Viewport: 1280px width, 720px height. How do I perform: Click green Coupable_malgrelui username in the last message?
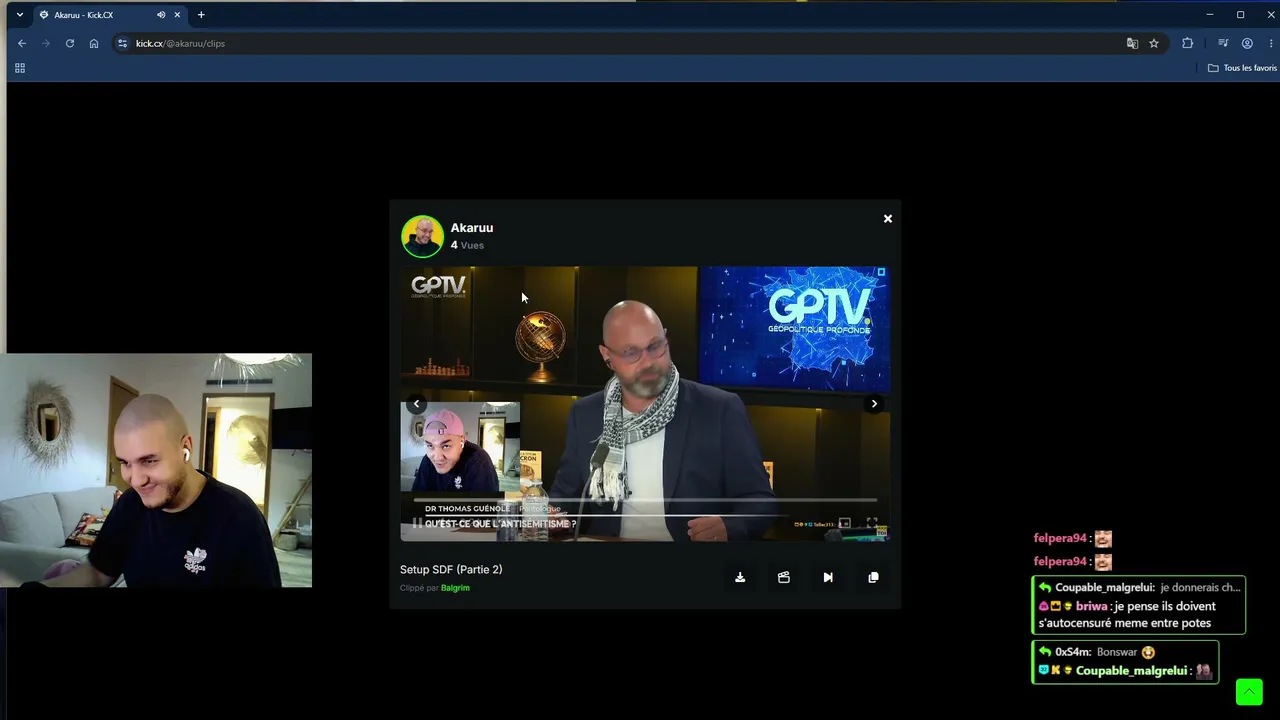point(1131,671)
